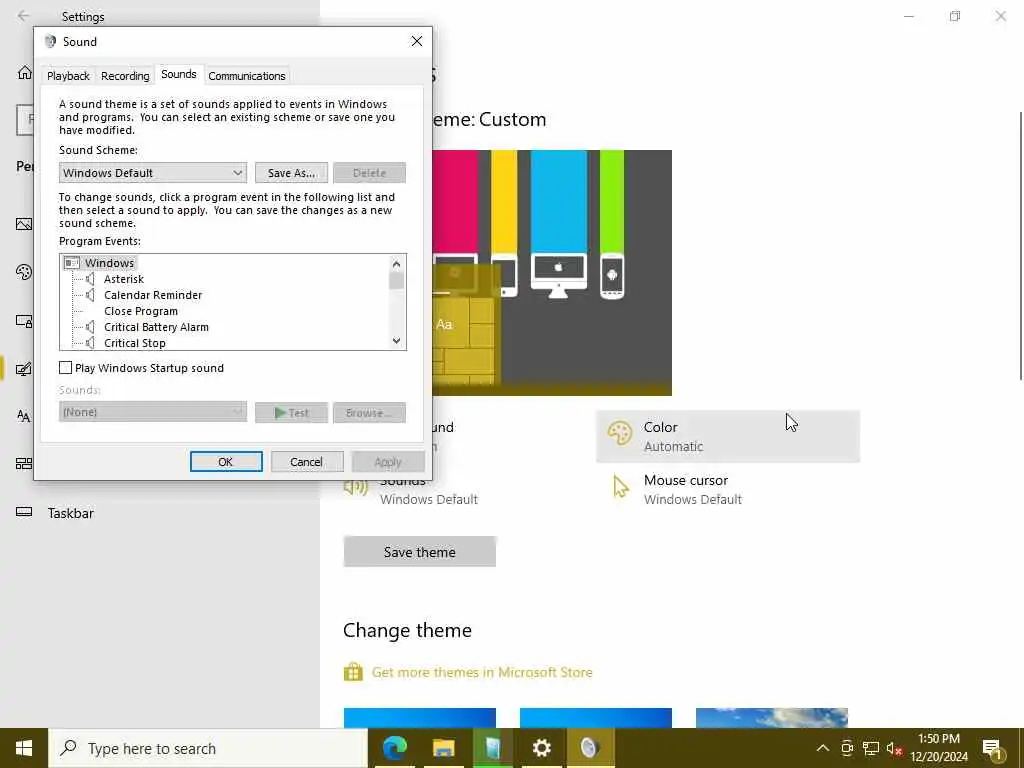The width and height of the screenshot is (1024, 768).
Task: Select the Critical Battery Alarm event
Action: coord(156,327)
